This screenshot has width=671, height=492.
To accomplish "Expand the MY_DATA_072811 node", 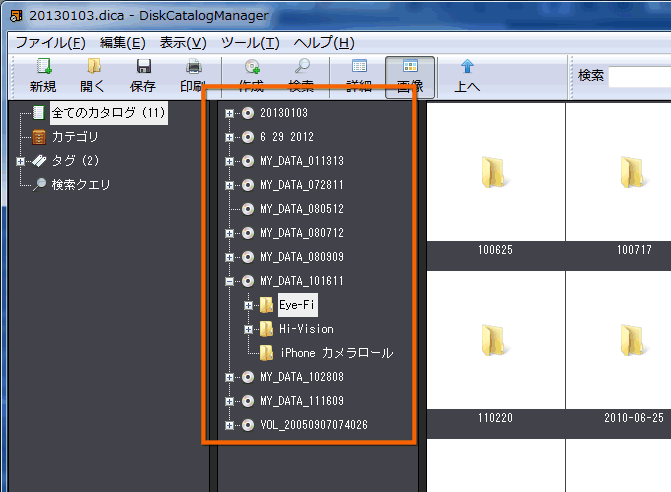I will [229, 185].
